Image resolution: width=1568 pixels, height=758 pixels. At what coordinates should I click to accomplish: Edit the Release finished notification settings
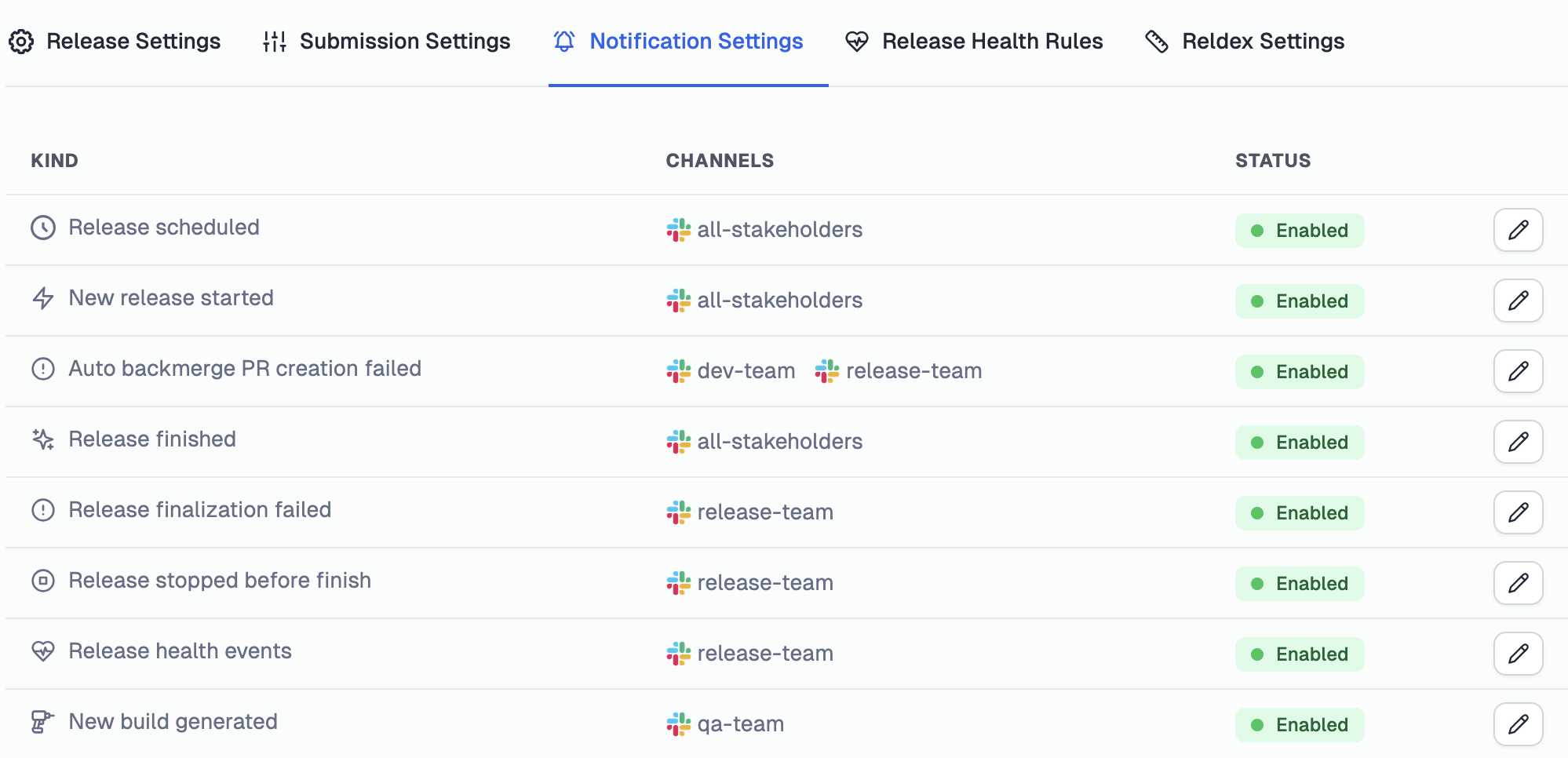tap(1518, 442)
